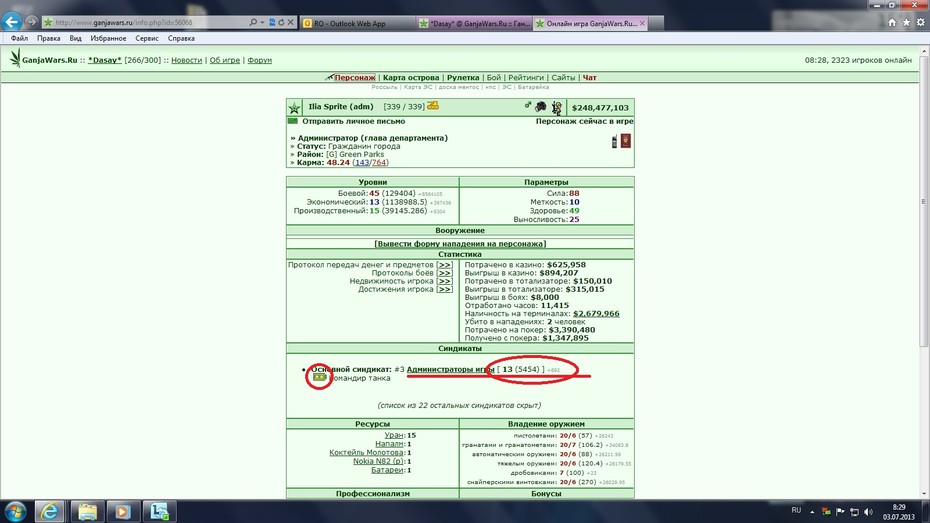Expand Достижения игрока >>
This screenshot has width=930, height=523.
(x=445, y=289)
